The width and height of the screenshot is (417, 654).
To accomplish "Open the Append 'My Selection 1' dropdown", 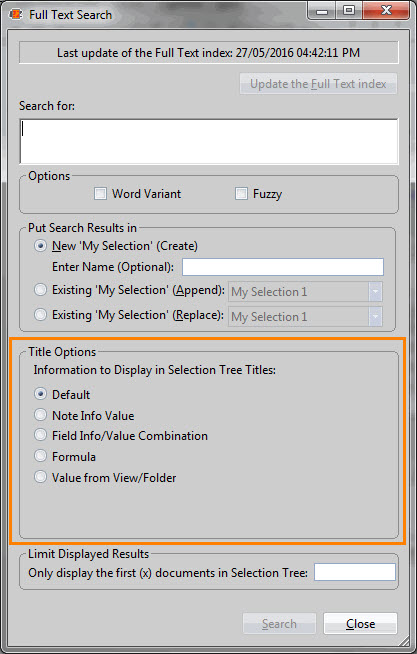I will (305, 292).
